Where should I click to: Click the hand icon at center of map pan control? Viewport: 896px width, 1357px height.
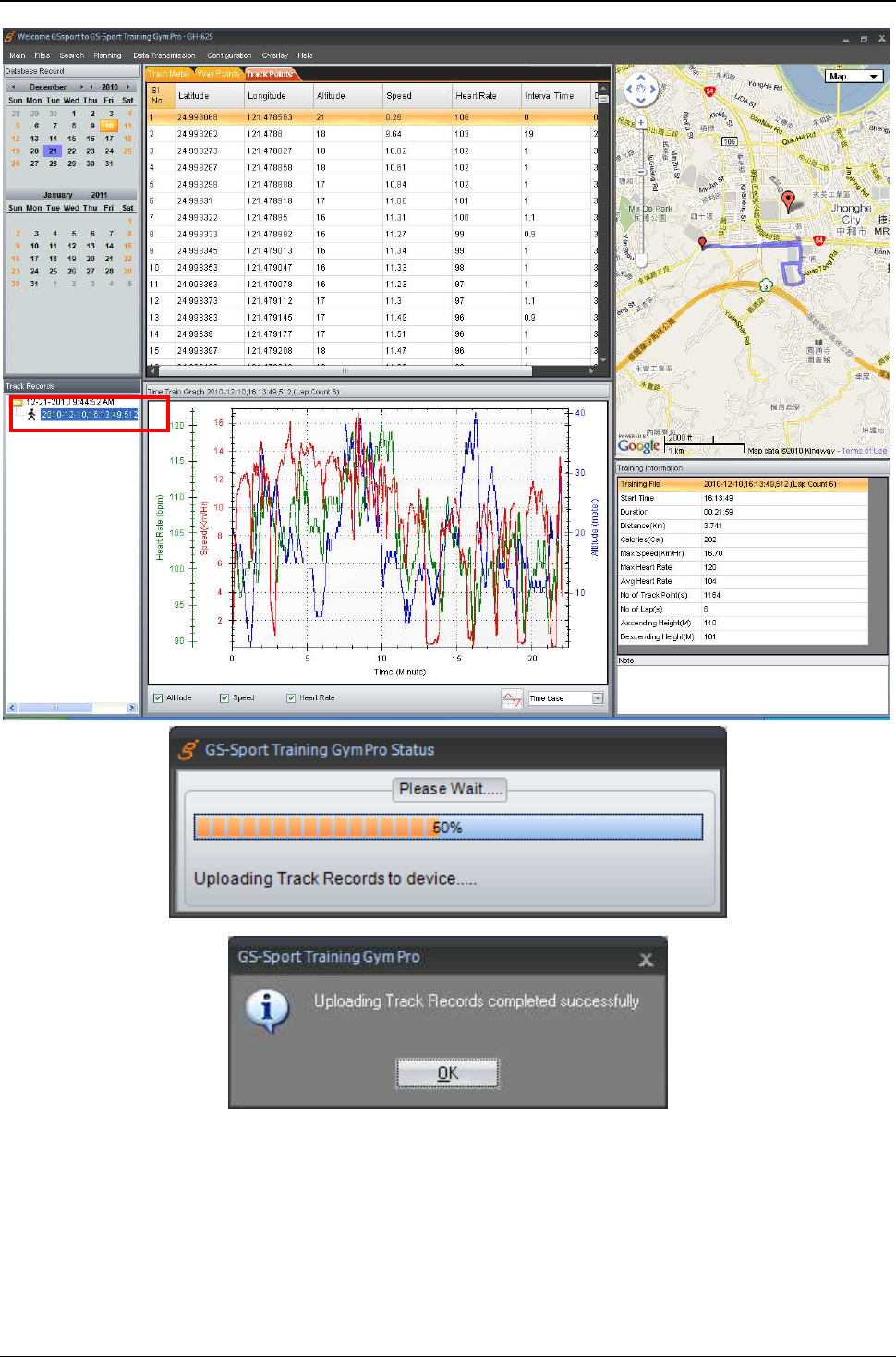[641, 90]
